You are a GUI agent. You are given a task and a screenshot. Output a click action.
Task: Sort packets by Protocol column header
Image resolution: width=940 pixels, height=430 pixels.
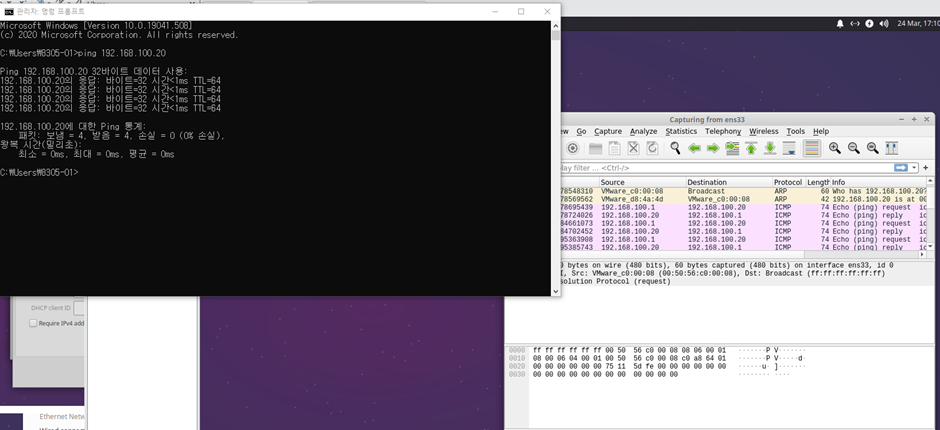click(x=788, y=182)
